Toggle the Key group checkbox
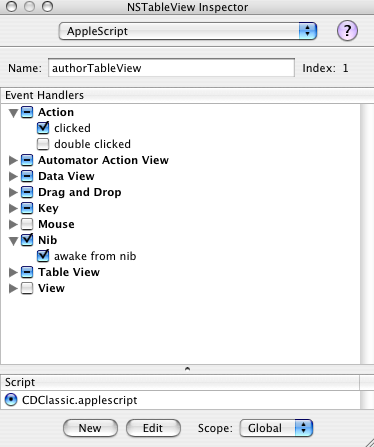Screen dimensions: 374x447 coord(27,208)
